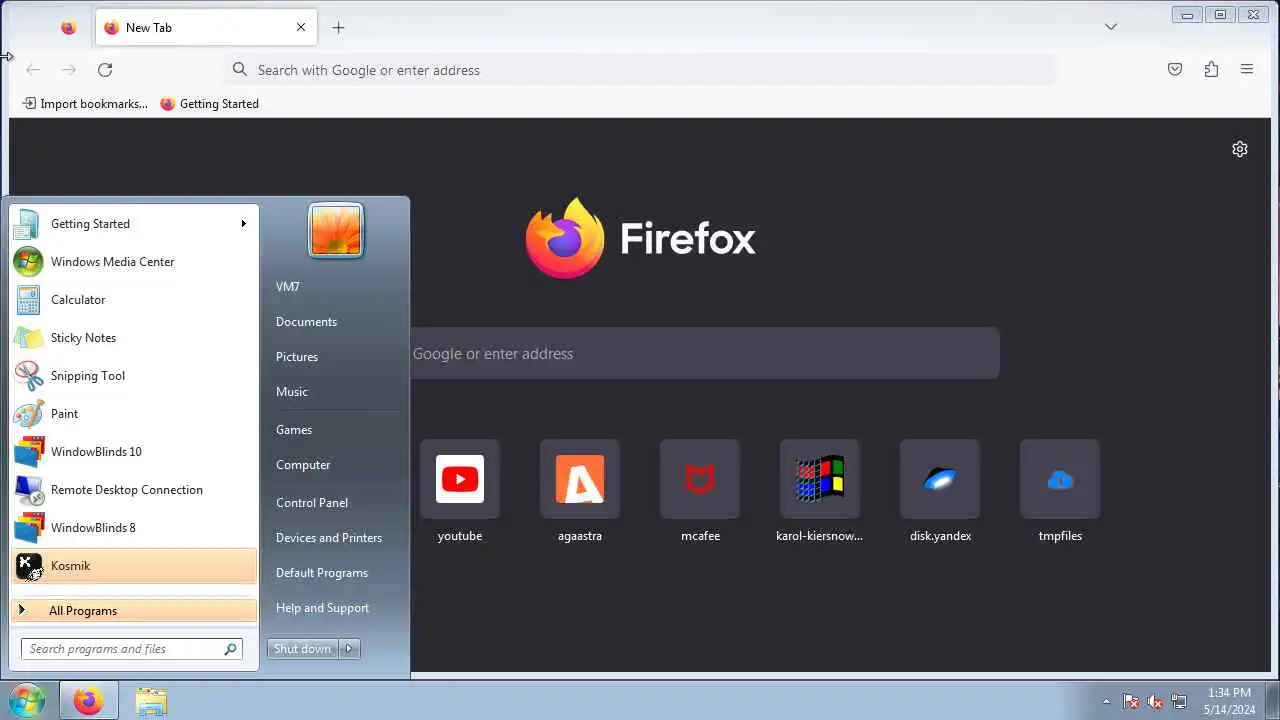The height and width of the screenshot is (720, 1280).
Task: Open a new tab with plus button
Action: (338, 28)
